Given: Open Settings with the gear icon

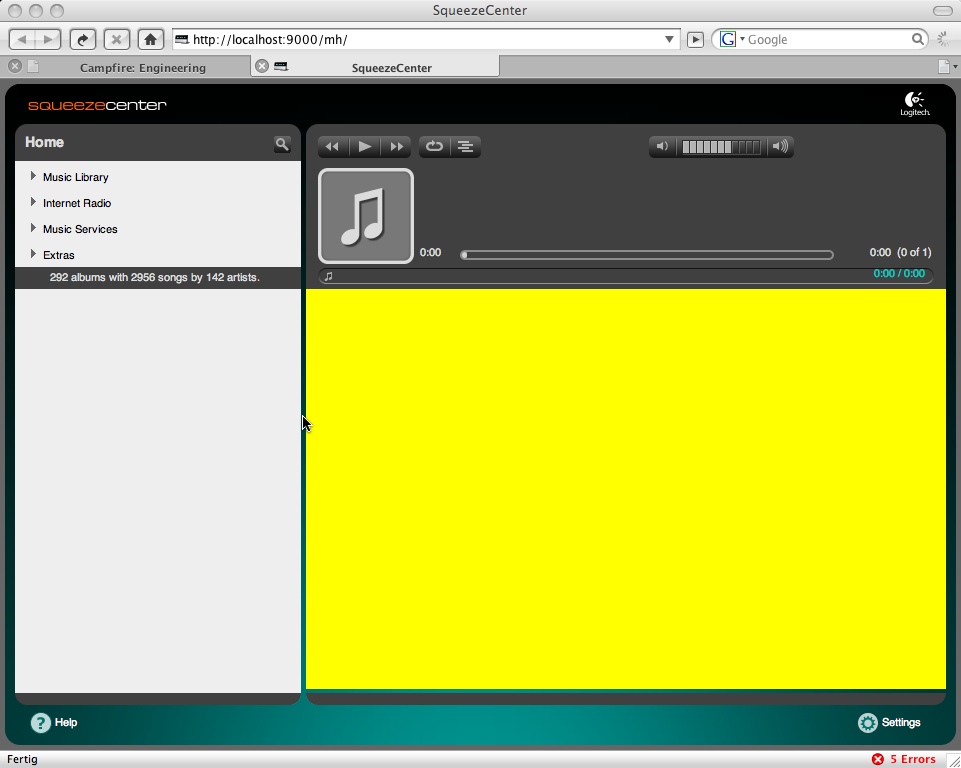Looking at the screenshot, I should pyautogui.click(x=888, y=723).
